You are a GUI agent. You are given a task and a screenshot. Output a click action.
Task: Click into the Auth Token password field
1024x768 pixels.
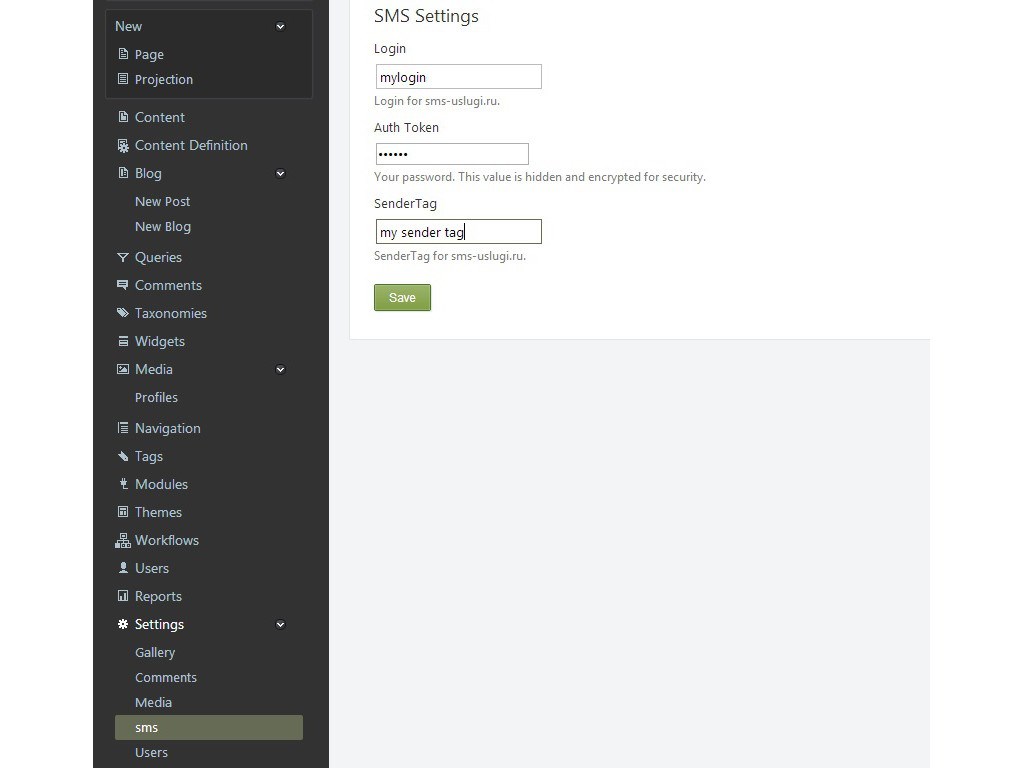tap(451, 154)
